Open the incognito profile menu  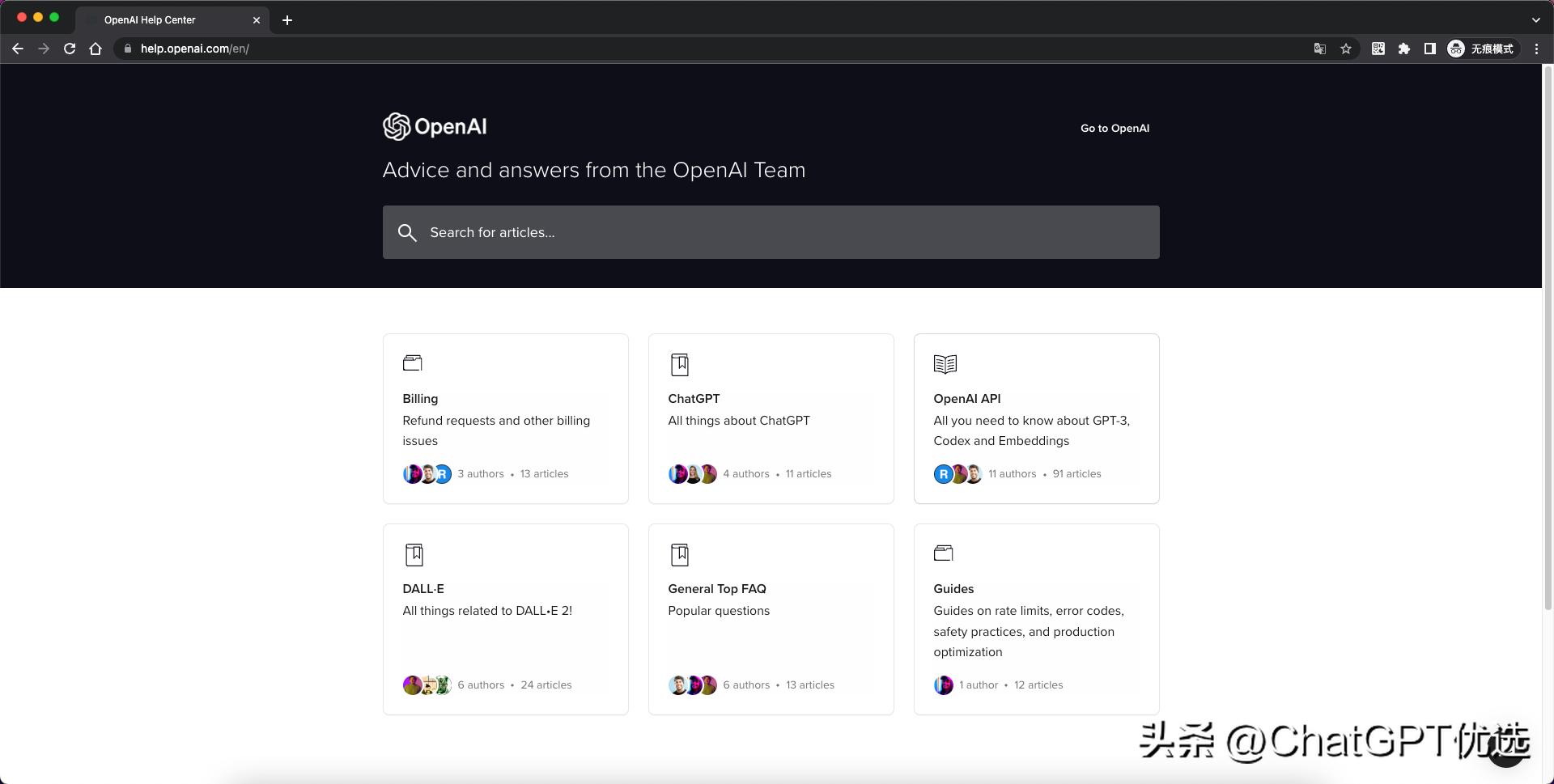click(x=1480, y=49)
